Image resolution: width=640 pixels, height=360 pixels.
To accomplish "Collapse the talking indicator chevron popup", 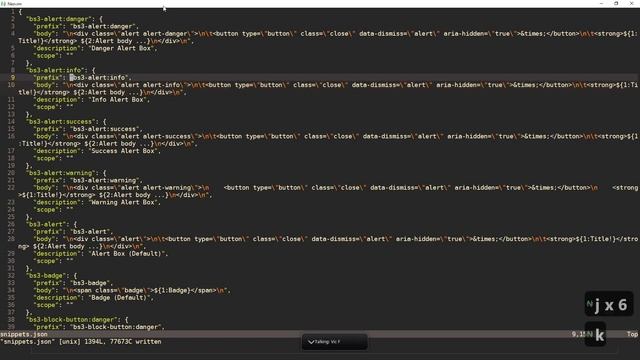I will 311,342.
